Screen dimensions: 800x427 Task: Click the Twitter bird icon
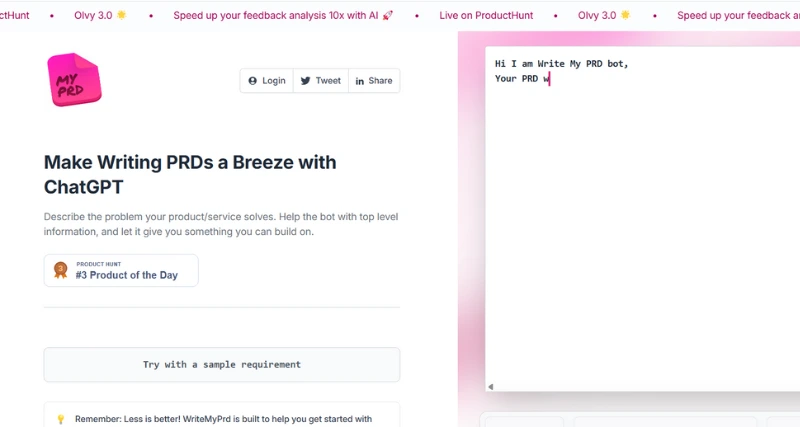306,81
